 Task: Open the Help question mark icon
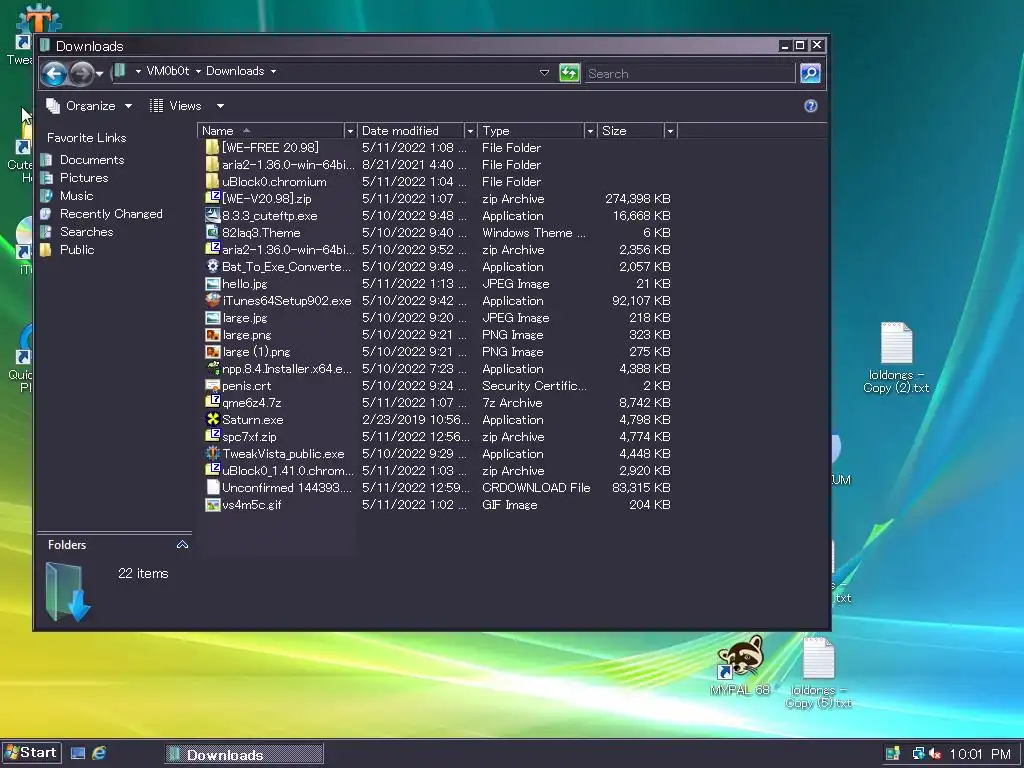810,106
